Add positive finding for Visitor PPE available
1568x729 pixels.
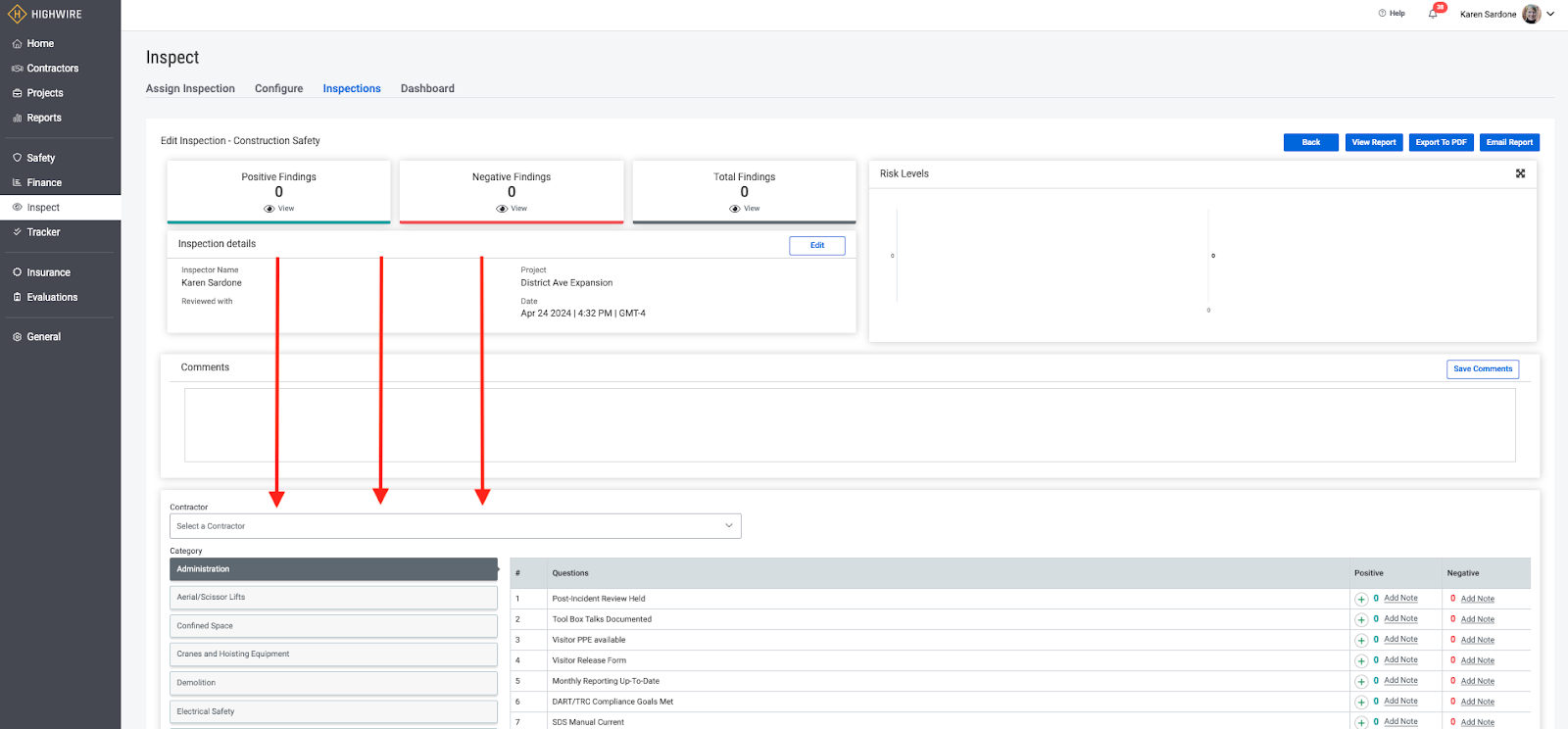tap(1361, 640)
